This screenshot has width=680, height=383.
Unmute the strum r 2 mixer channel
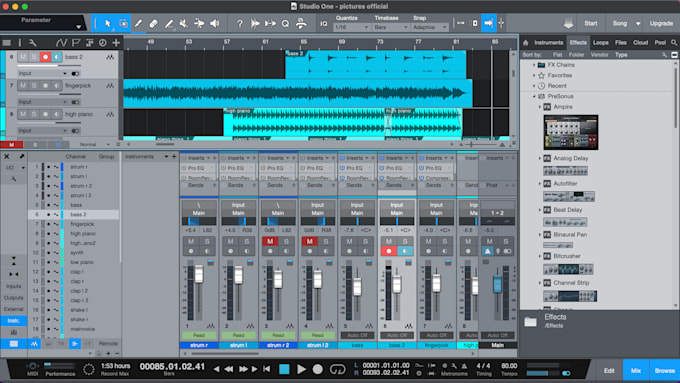click(x=270, y=241)
